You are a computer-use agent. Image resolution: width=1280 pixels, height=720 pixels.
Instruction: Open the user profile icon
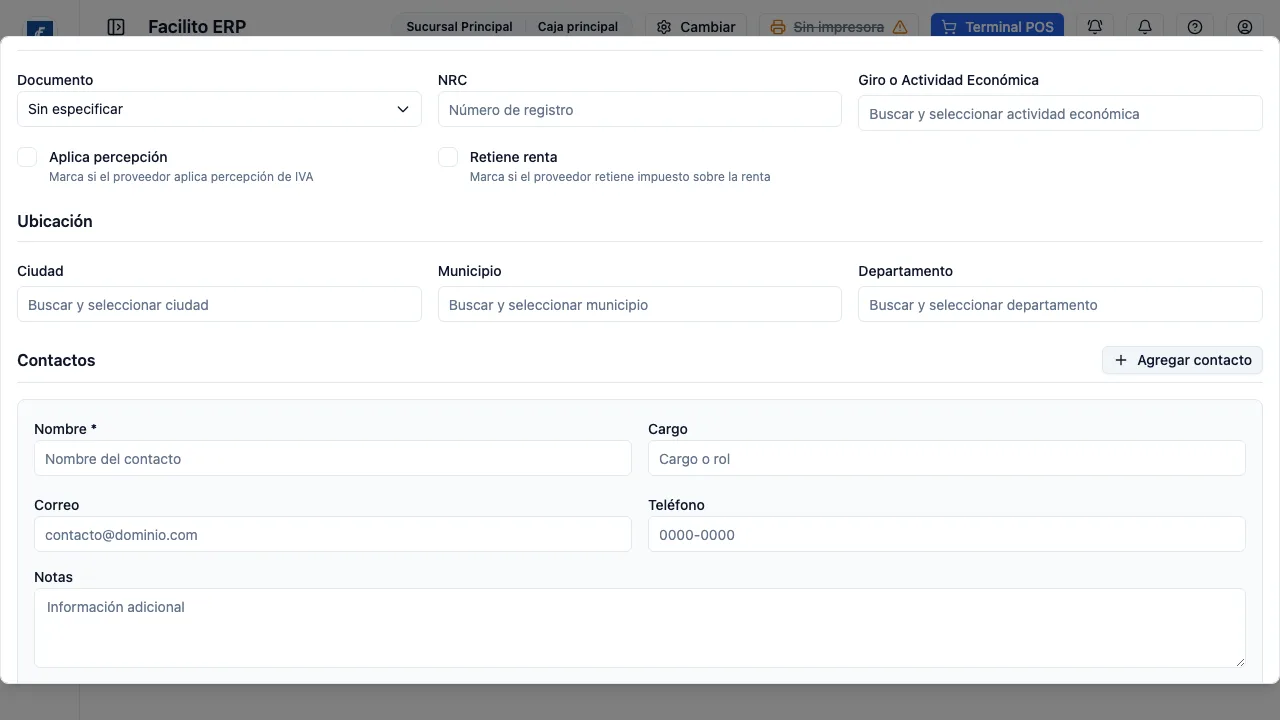coord(1245,27)
